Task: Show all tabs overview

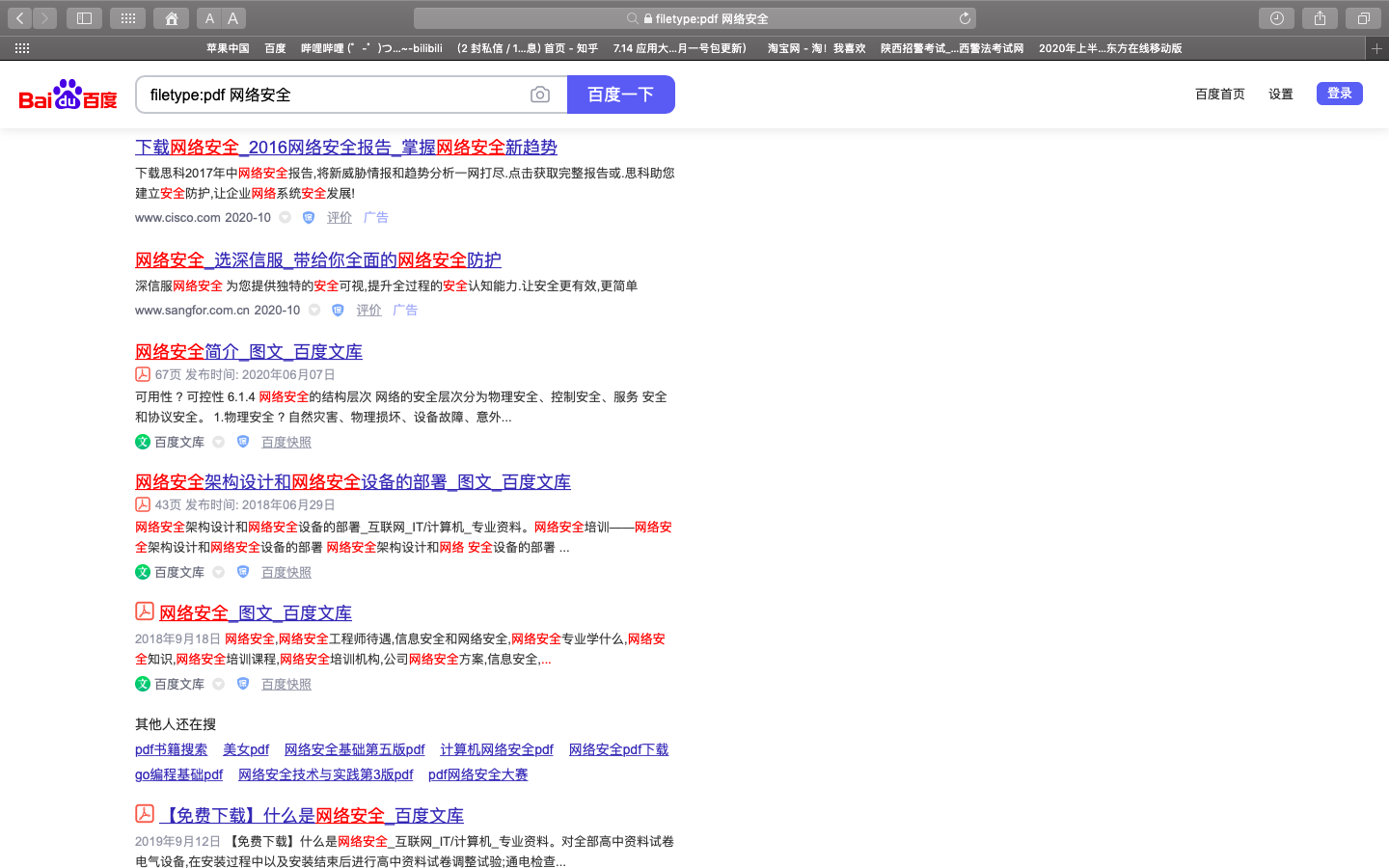Action: click(x=1364, y=18)
